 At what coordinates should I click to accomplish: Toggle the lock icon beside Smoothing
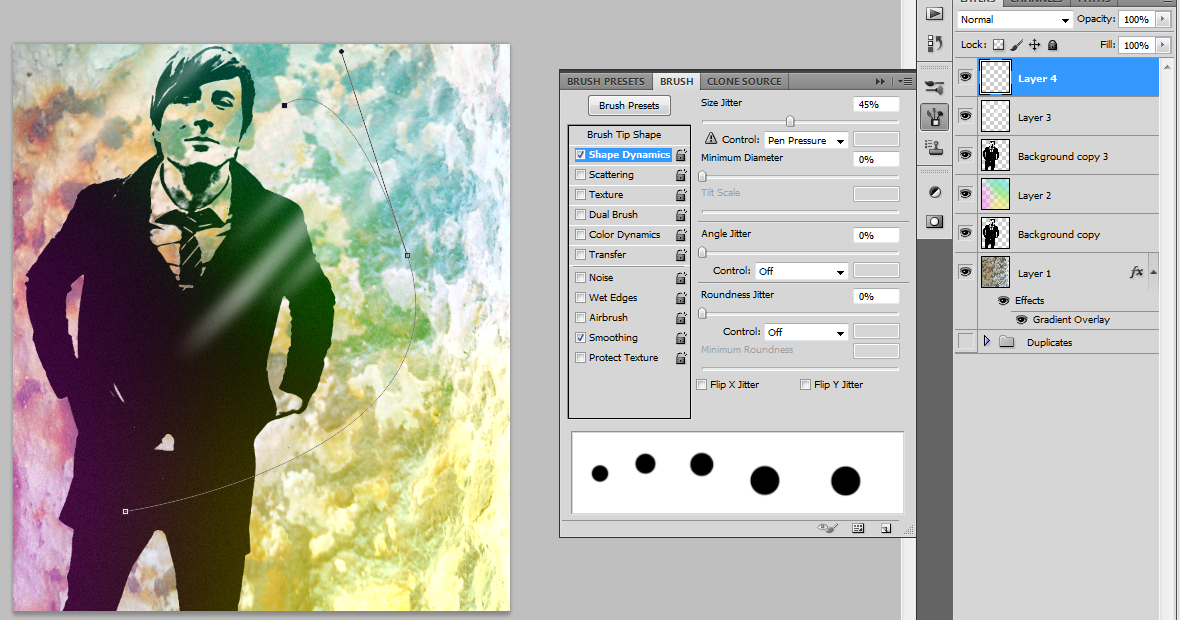681,339
